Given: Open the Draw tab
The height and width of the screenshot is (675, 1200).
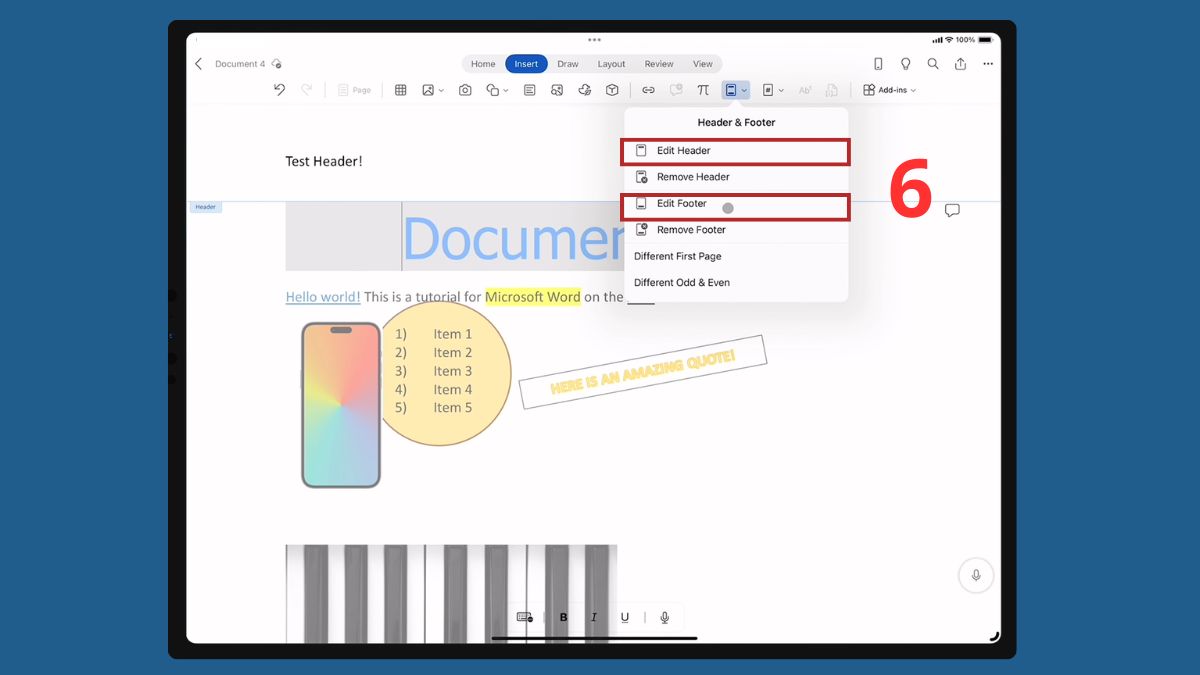Looking at the screenshot, I should pos(568,64).
